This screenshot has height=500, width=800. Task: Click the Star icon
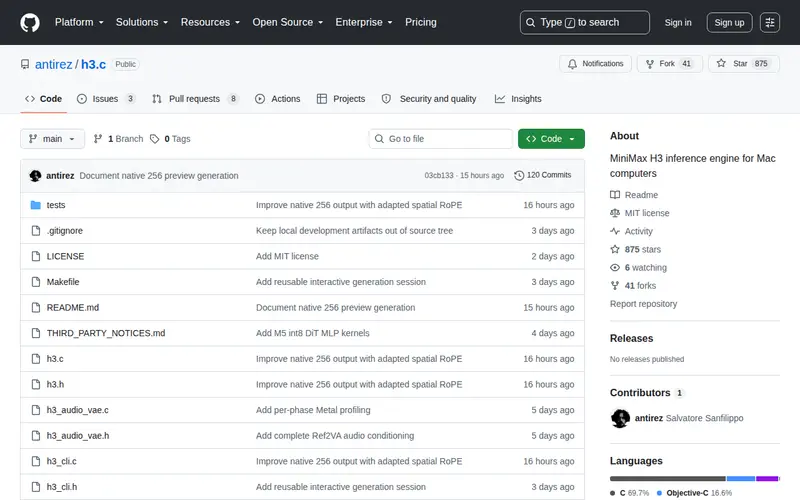pyautogui.click(x=721, y=63)
